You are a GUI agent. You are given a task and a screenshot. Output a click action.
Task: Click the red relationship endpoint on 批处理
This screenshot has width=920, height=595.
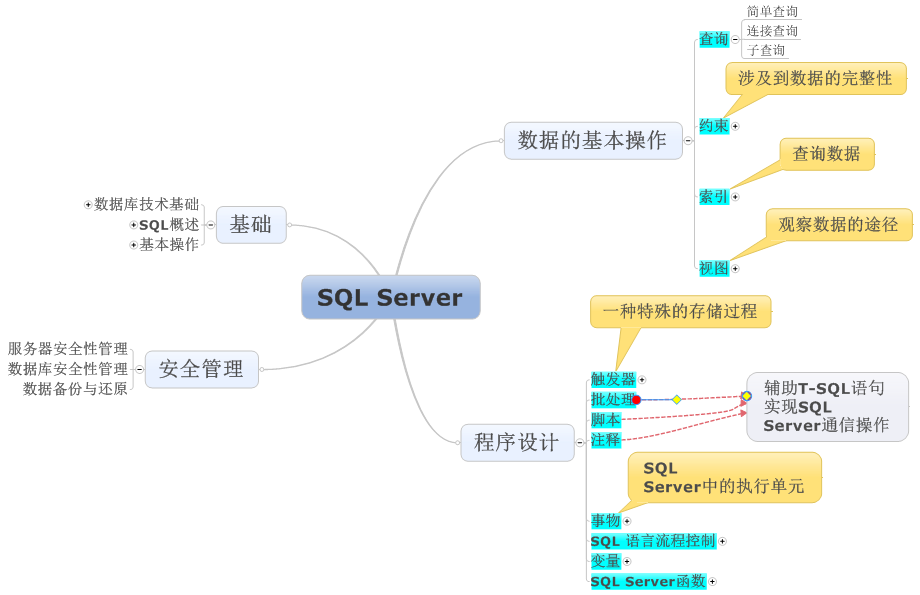pyautogui.click(x=635, y=399)
